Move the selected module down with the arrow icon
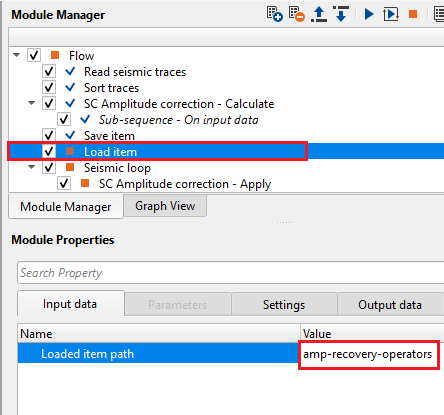The image size is (444, 415). (341, 14)
